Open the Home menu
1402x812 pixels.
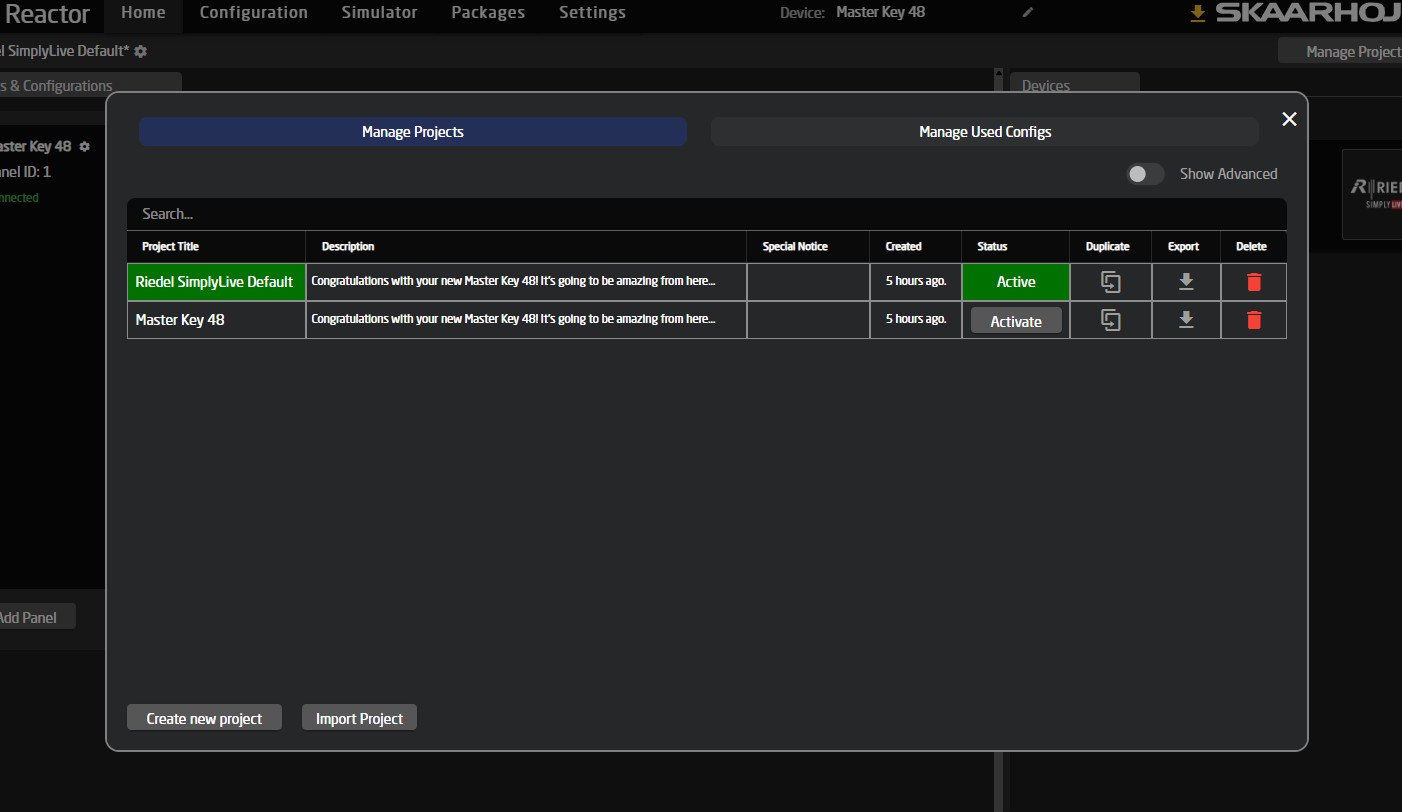click(x=143, y=13)
